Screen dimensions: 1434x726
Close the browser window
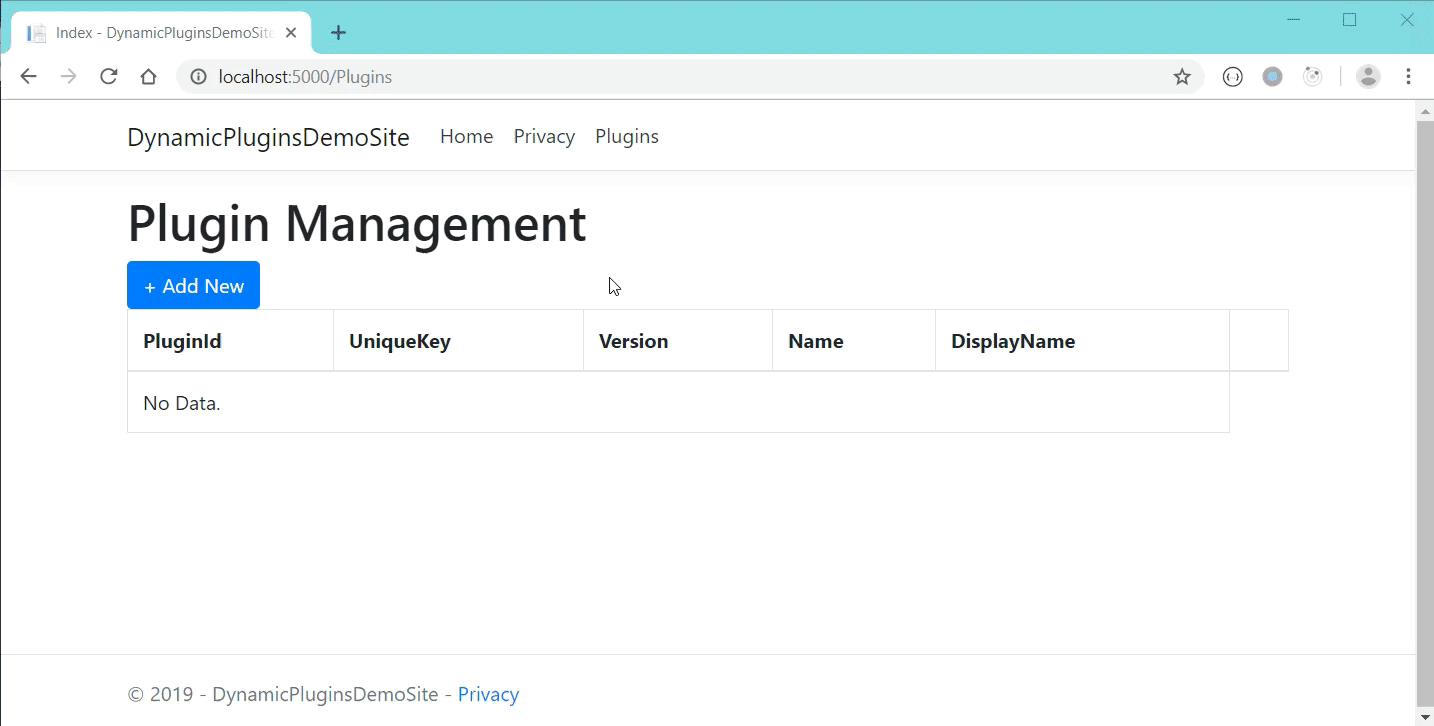coord(1406,20)
